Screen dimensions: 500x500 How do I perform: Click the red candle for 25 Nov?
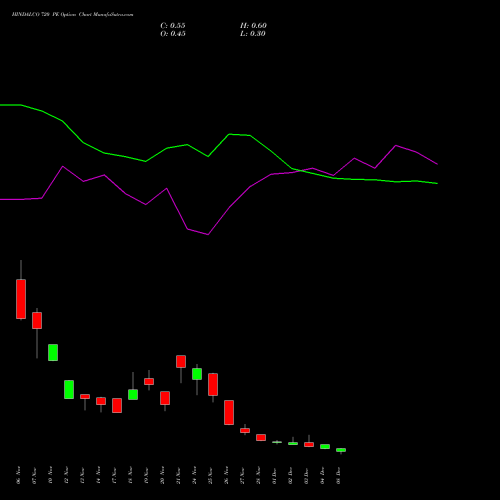[213, 384]
